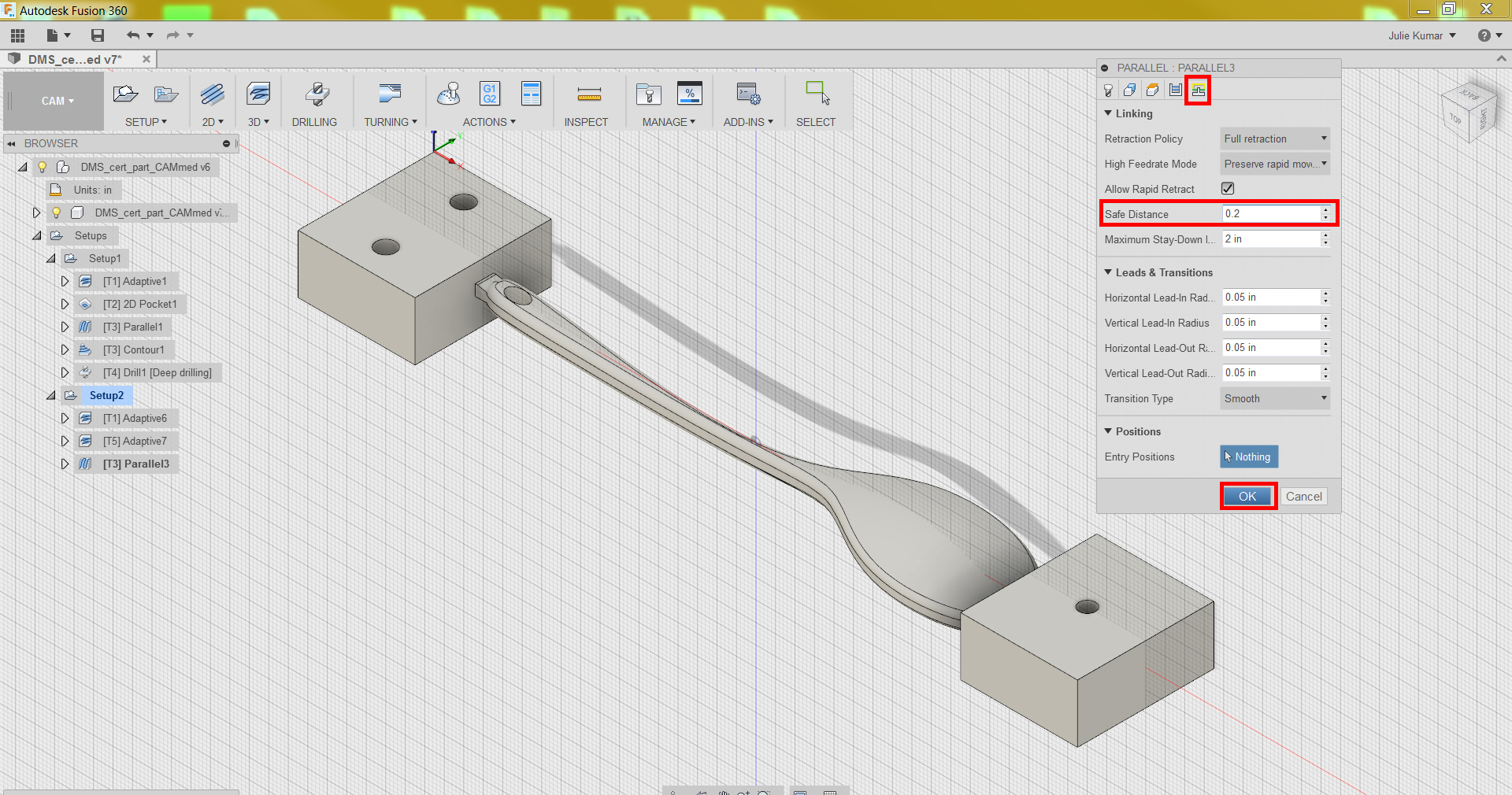The width and height of the screenshot is (1512, 795).
Task: Open the Tool Library icon
Action: [x=649, y=94]
